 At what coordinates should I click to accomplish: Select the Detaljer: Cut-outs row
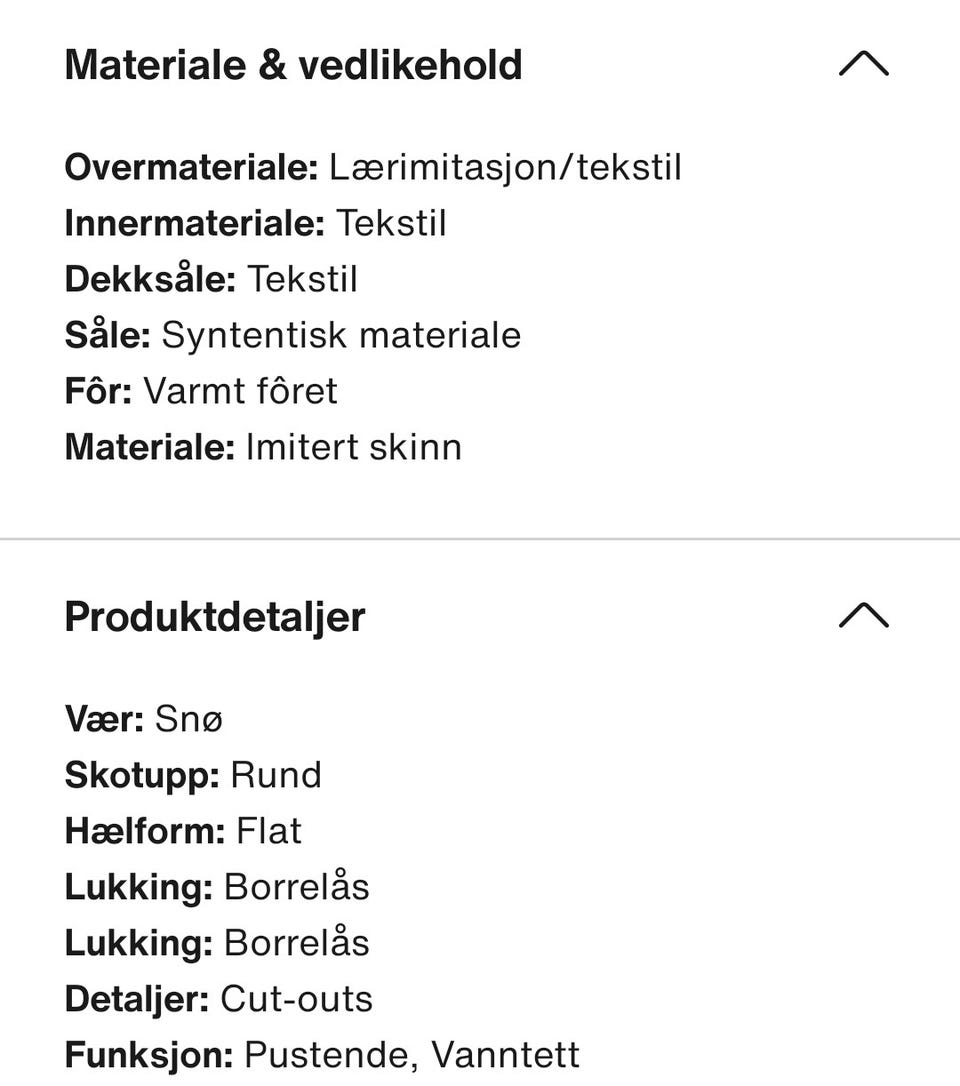point(218,999)
